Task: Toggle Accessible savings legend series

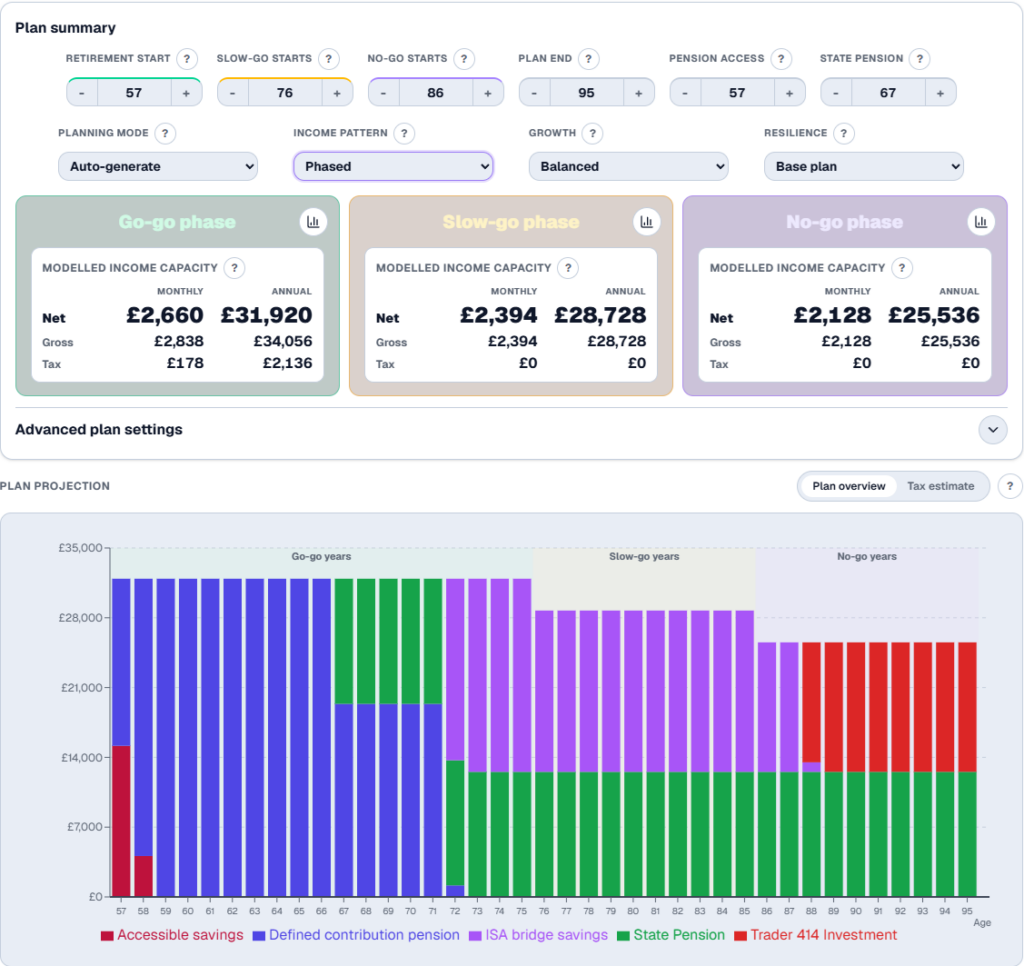Action: click(x=172, y=935)
